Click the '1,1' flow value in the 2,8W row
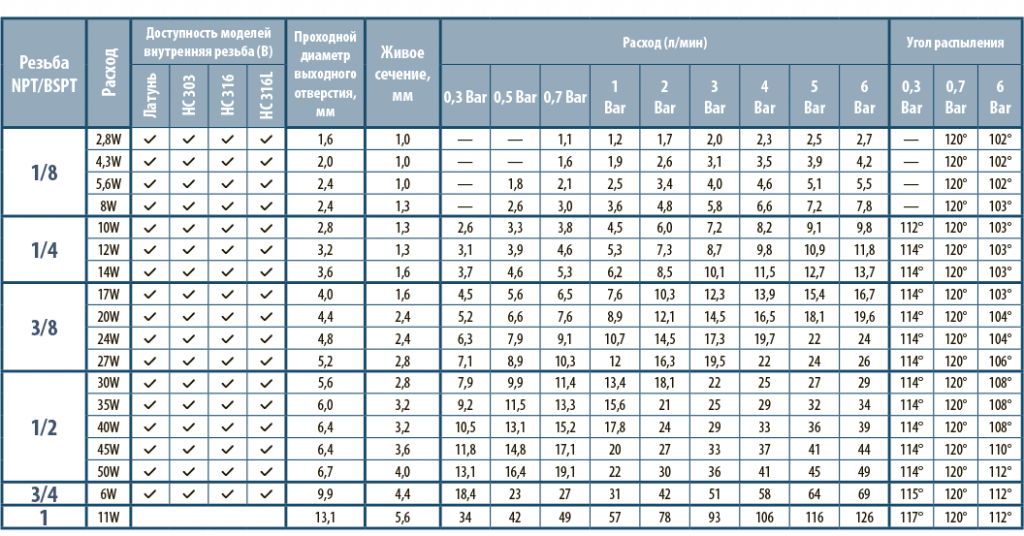 [x=565, y=139]
